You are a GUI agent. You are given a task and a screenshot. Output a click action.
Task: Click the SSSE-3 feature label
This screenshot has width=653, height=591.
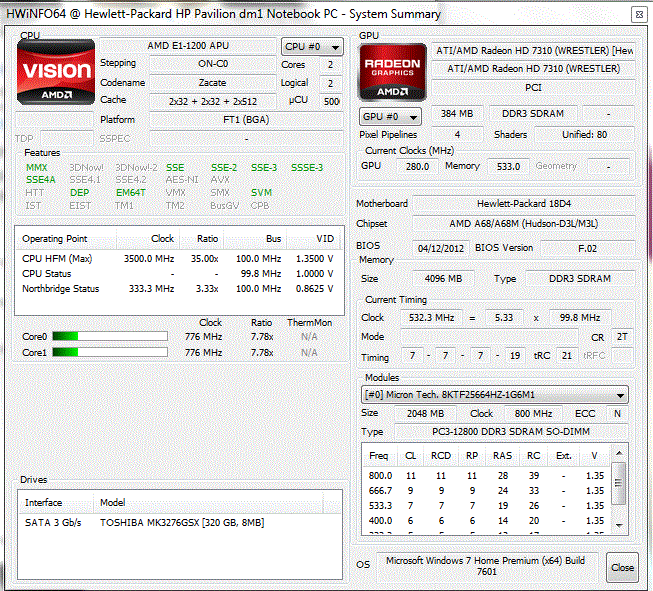pyautogui.click(x=307, y=167)
